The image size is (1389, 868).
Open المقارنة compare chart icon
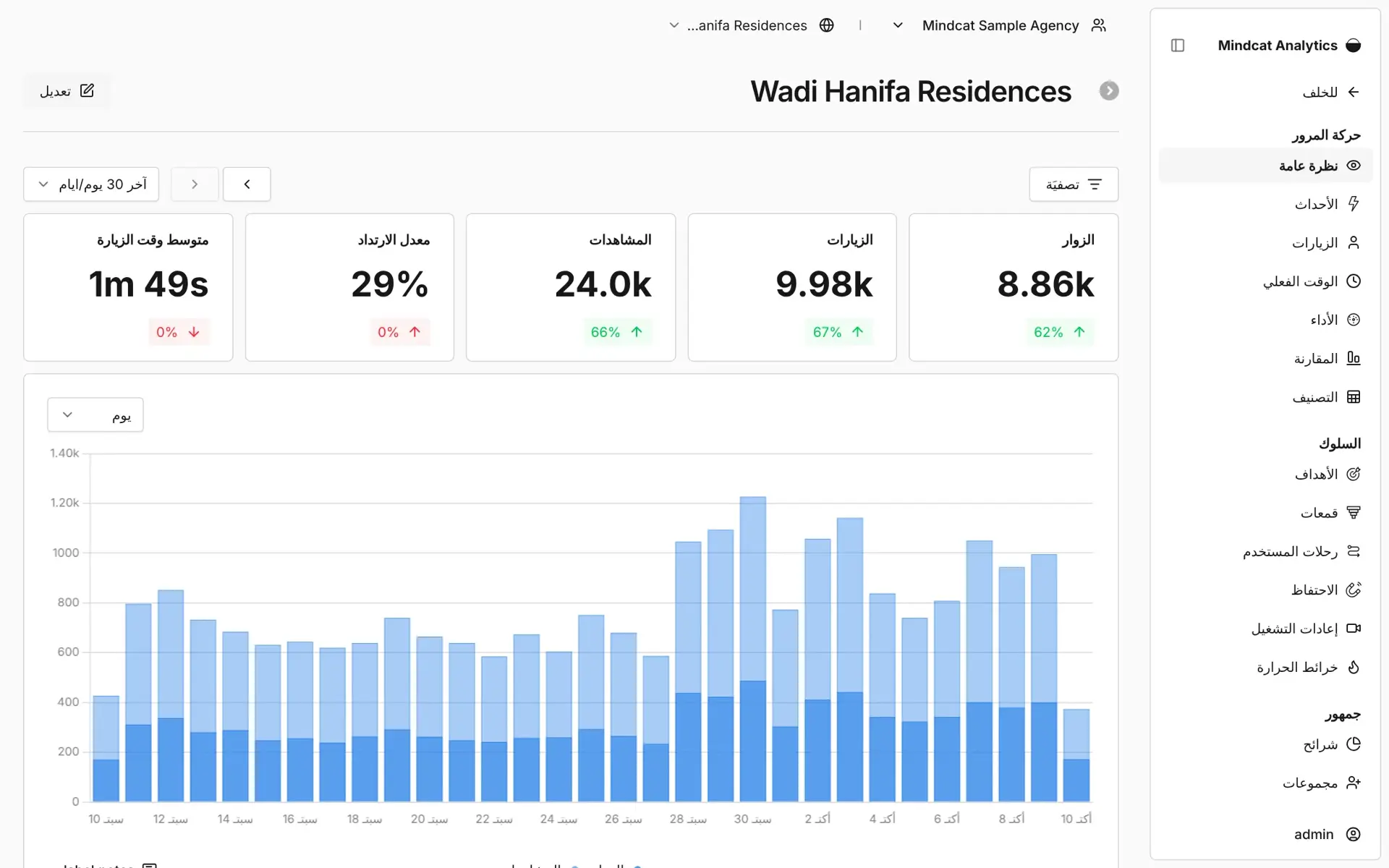[1354, 358]
